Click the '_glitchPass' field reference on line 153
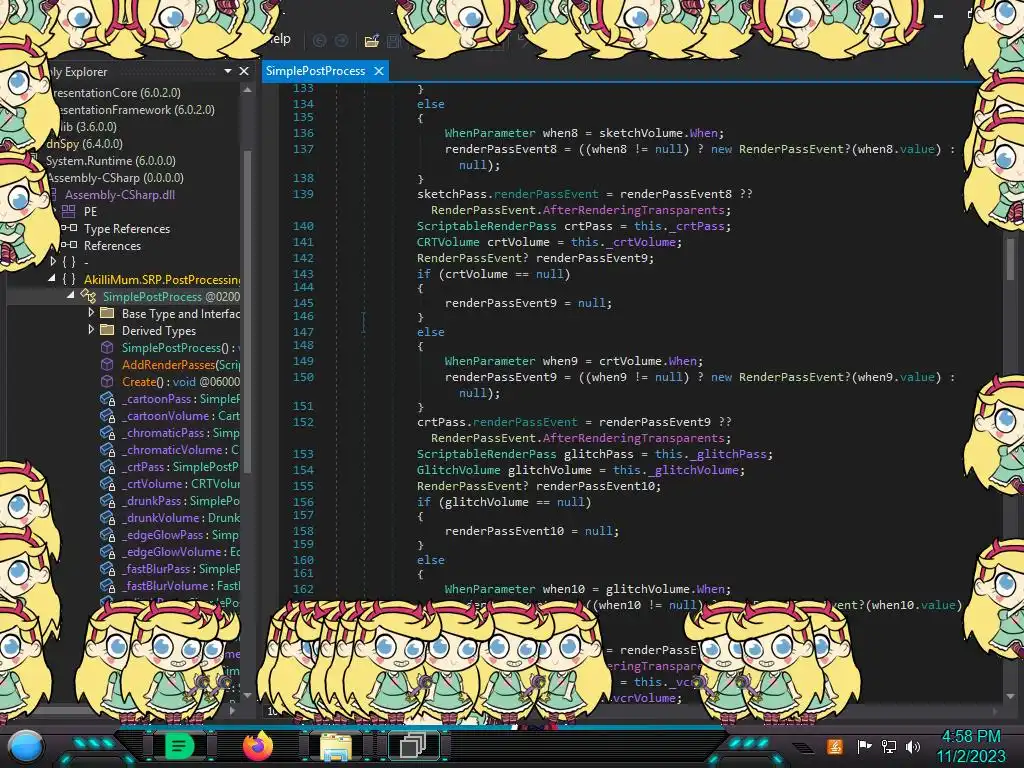This screenshot has width=1024, height=768. tap(729, 455)
